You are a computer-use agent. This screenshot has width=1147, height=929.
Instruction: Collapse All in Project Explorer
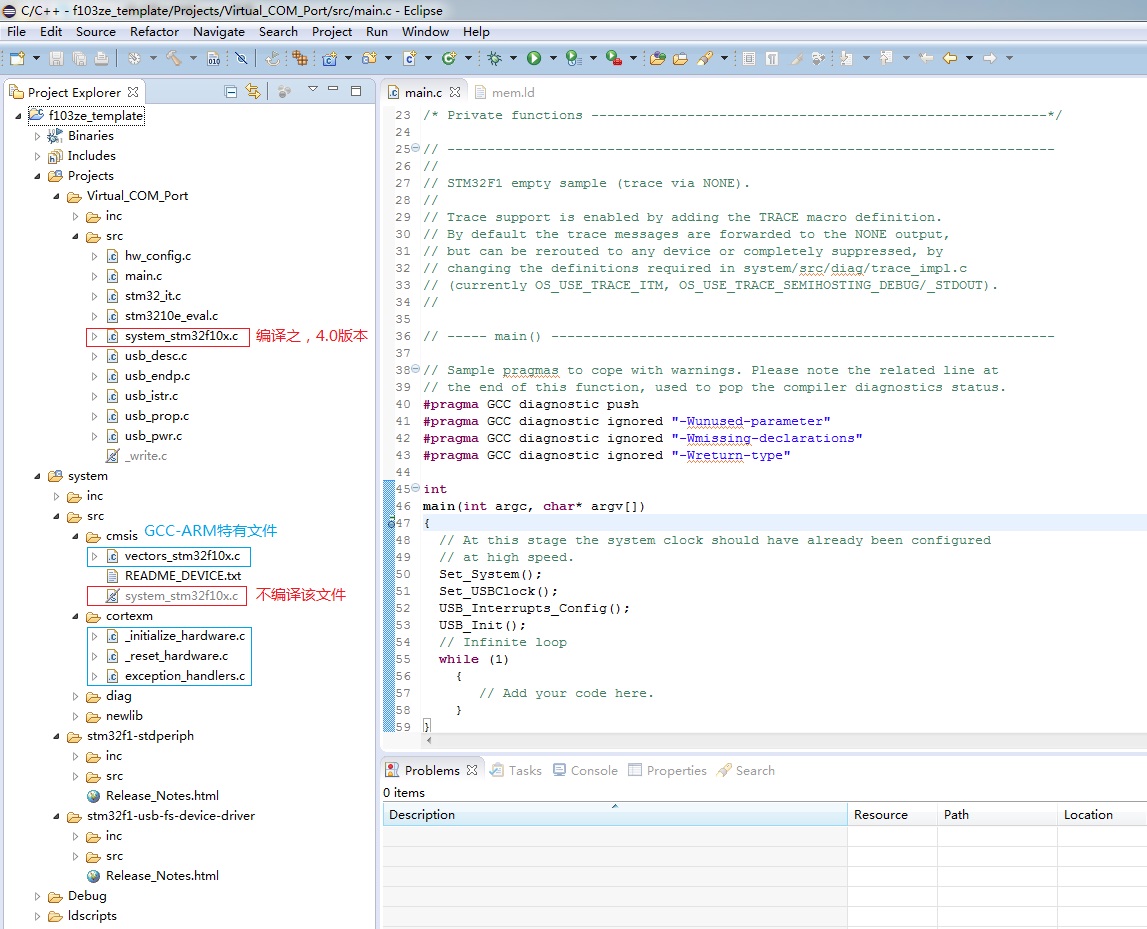[x=230, y=91]
